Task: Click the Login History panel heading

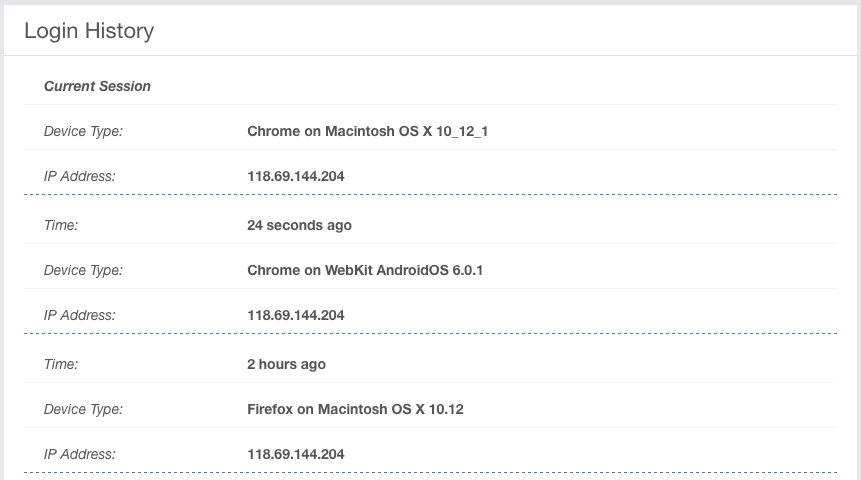Action: [89, 31]
